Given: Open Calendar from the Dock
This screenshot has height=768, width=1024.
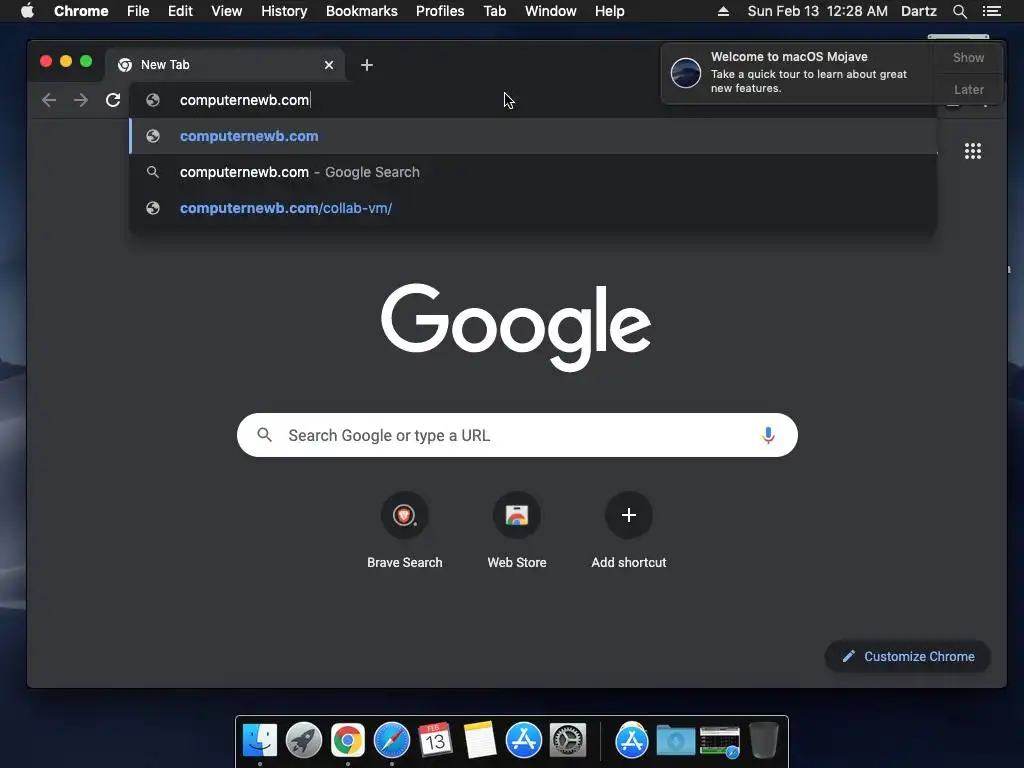Looking at the screenshot, I should click(x=436, y=741).
